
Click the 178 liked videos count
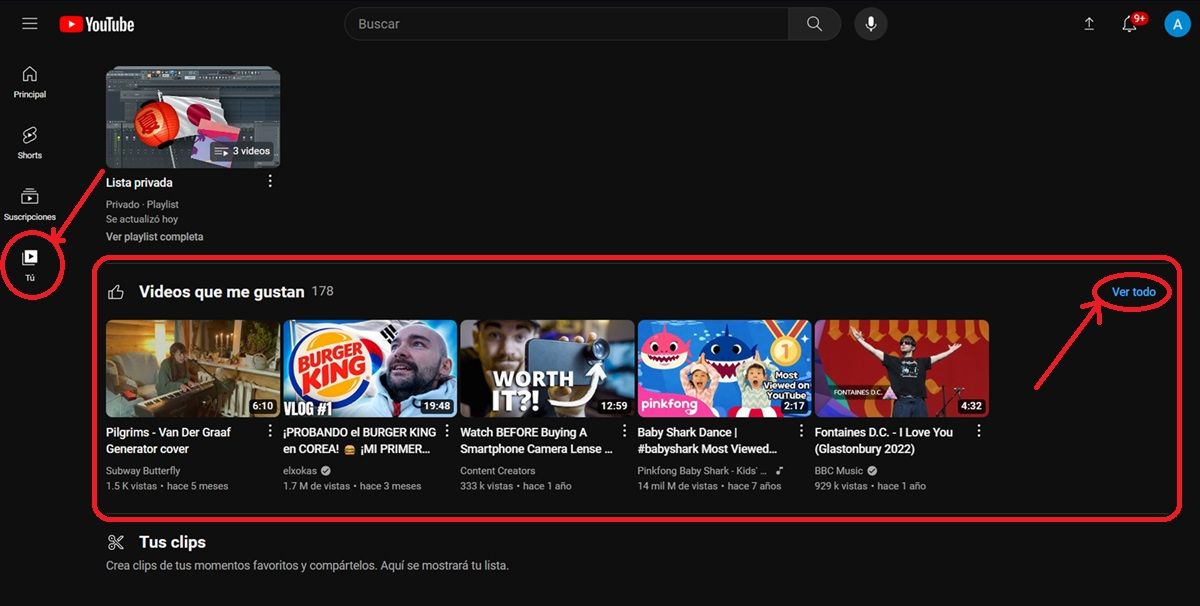(x=322, y=291)
